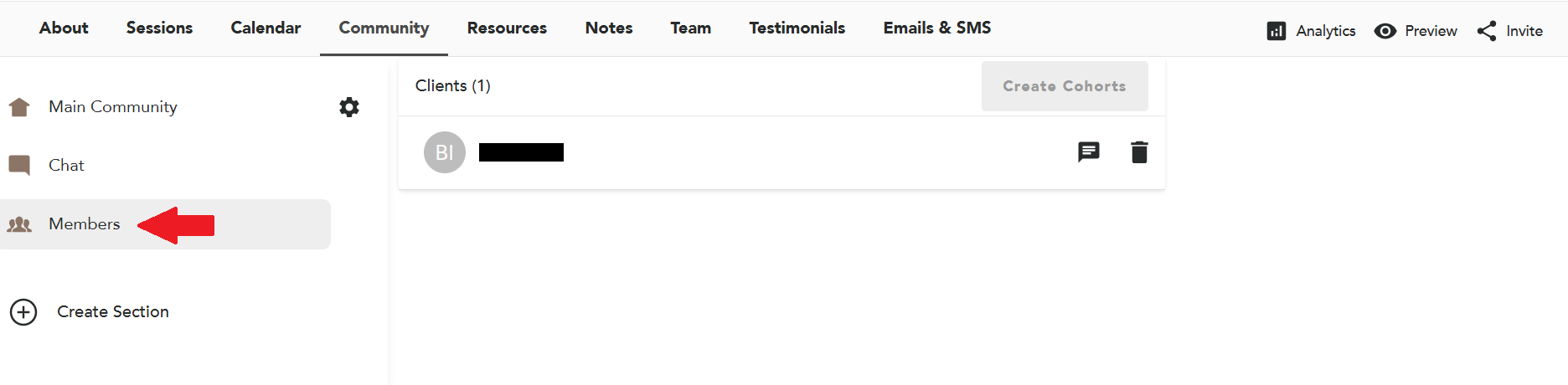Screen dimensions: 1568x385
Task: Open the About tab
Action: tap(64, 28)
